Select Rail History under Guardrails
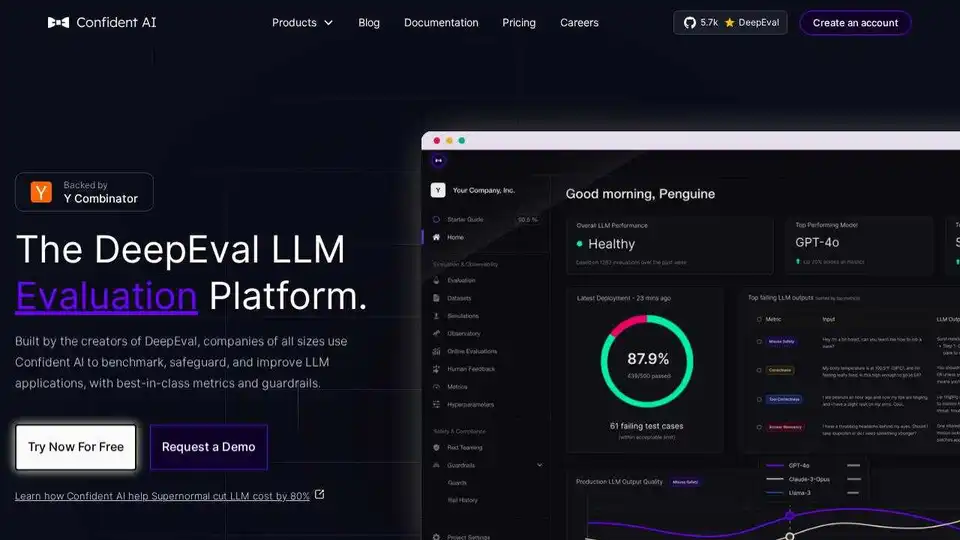Viewport: 960px width, 540px height. click(462, 500)
